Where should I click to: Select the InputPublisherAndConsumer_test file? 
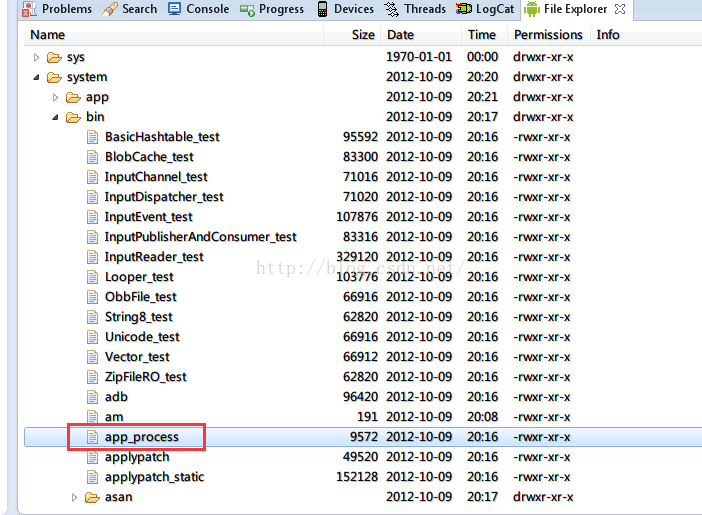[x=201, y=237]
